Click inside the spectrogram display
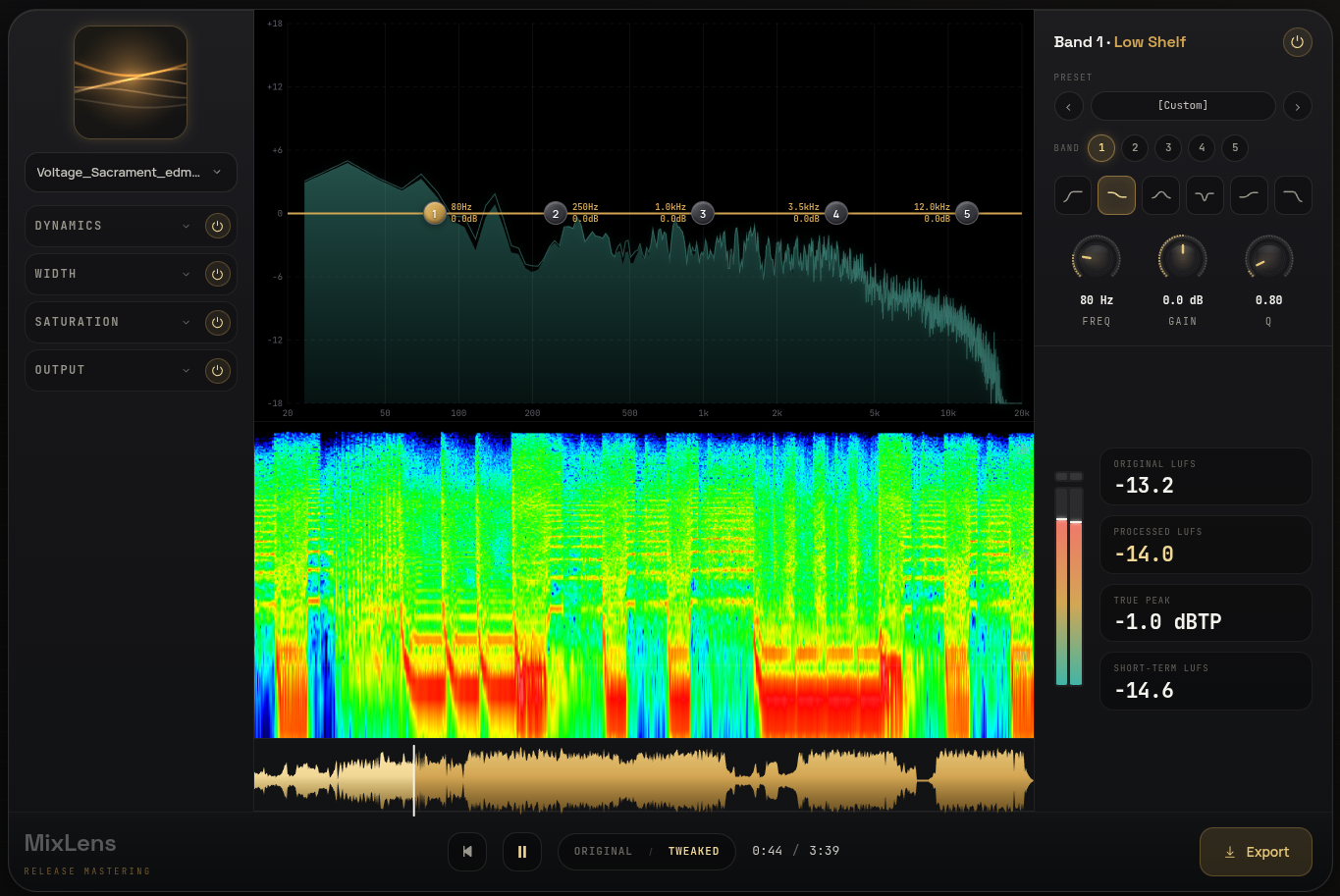Image resolution: width=1340 pixels, height=896 pixels. point(644,585)
